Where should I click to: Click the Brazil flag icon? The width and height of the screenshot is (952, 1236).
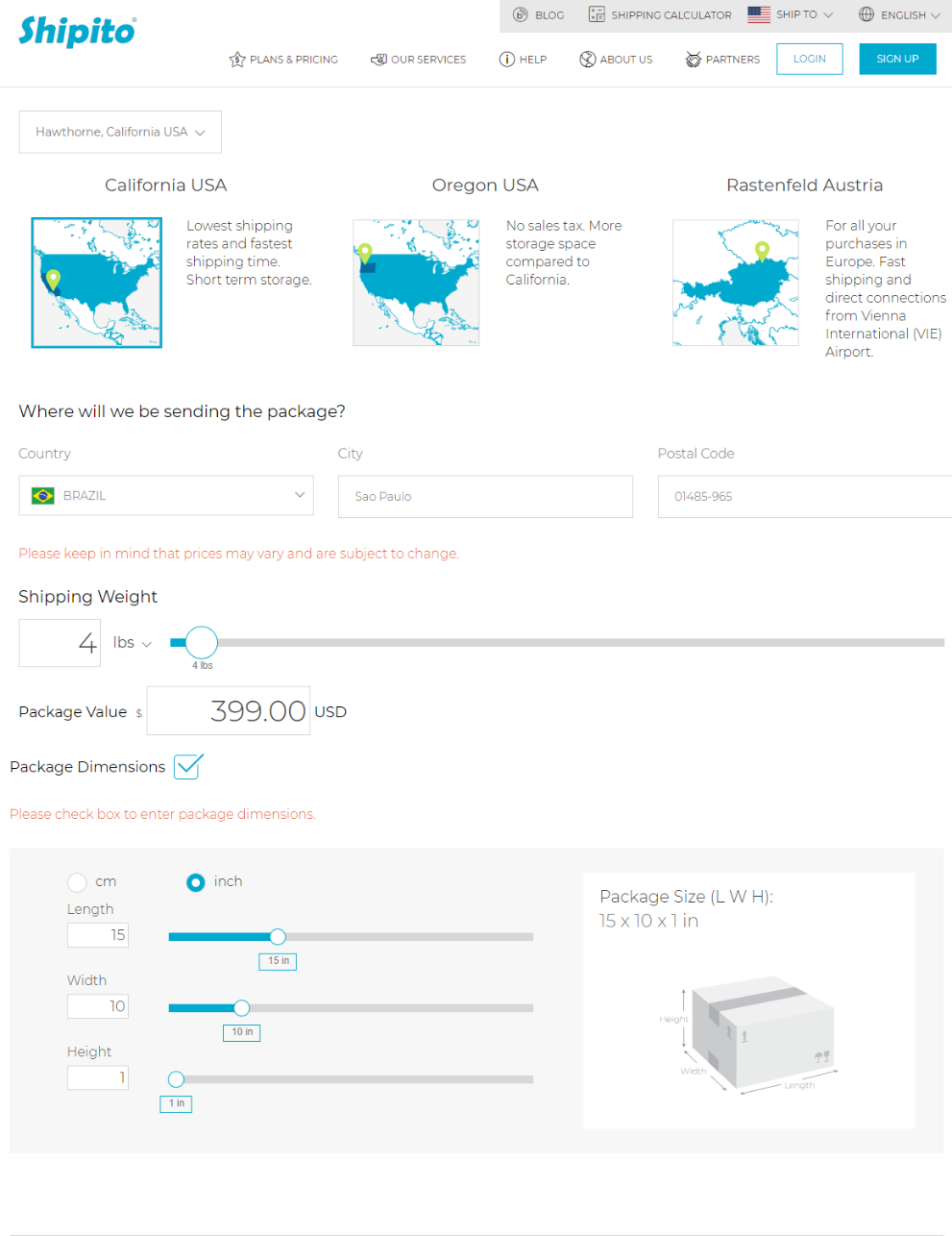tap(43, 496)
